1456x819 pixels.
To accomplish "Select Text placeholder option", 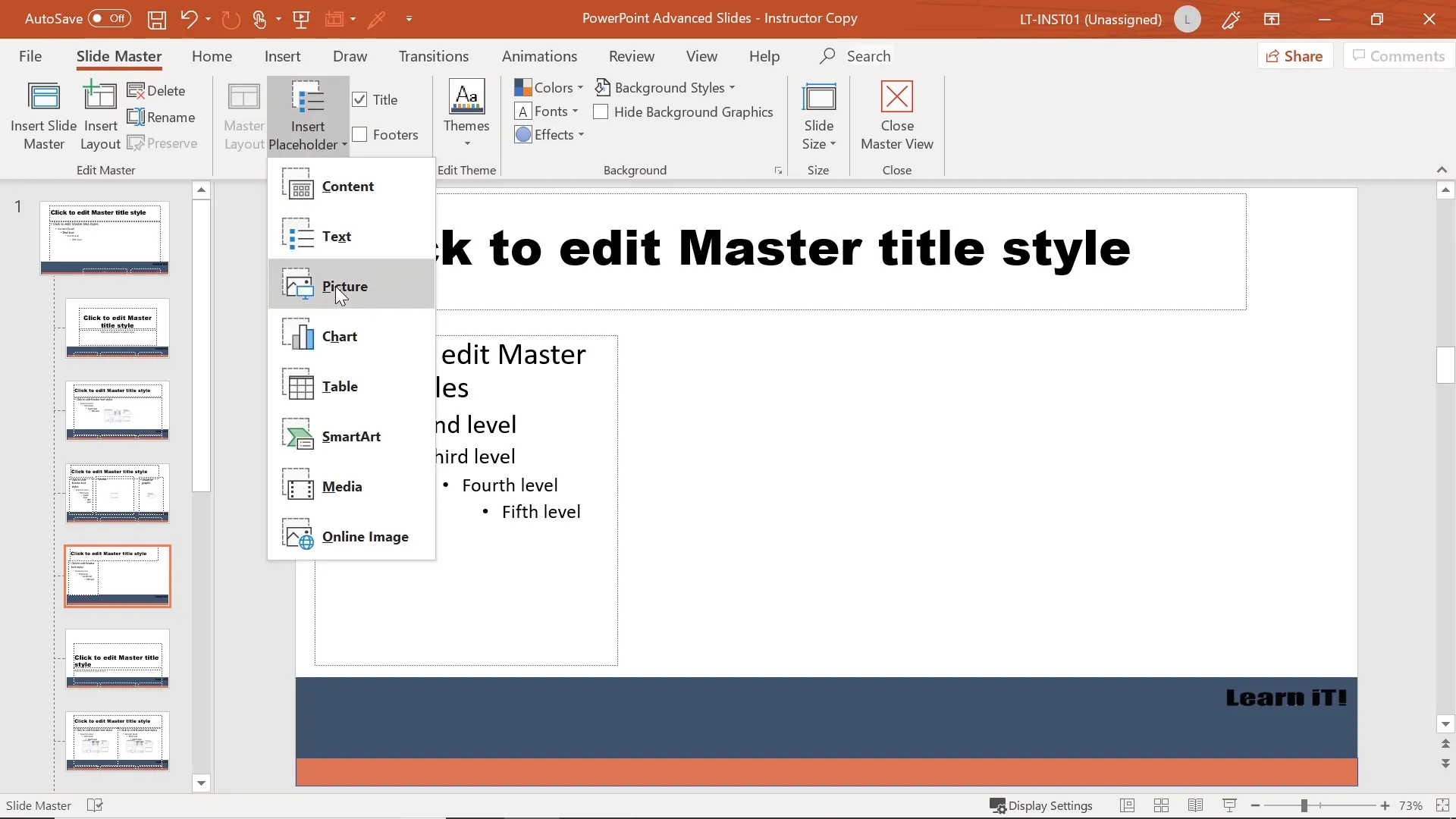I will 351,236.
